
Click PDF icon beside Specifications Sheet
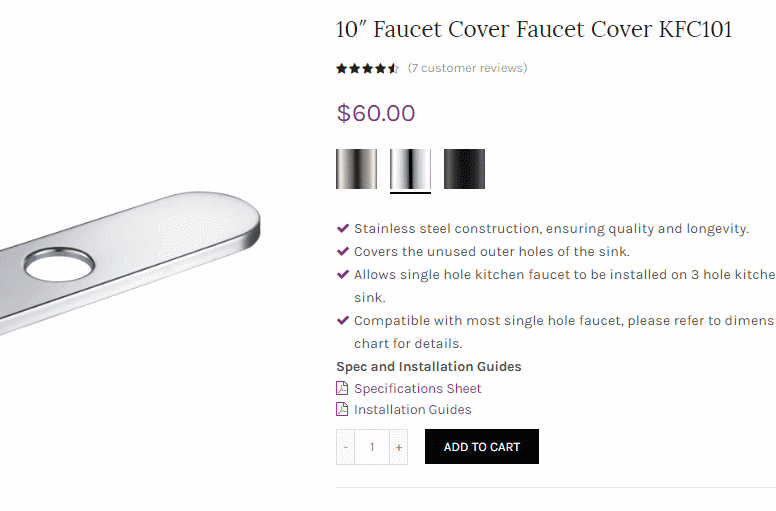pyautogui.click(x=342, y=389)
